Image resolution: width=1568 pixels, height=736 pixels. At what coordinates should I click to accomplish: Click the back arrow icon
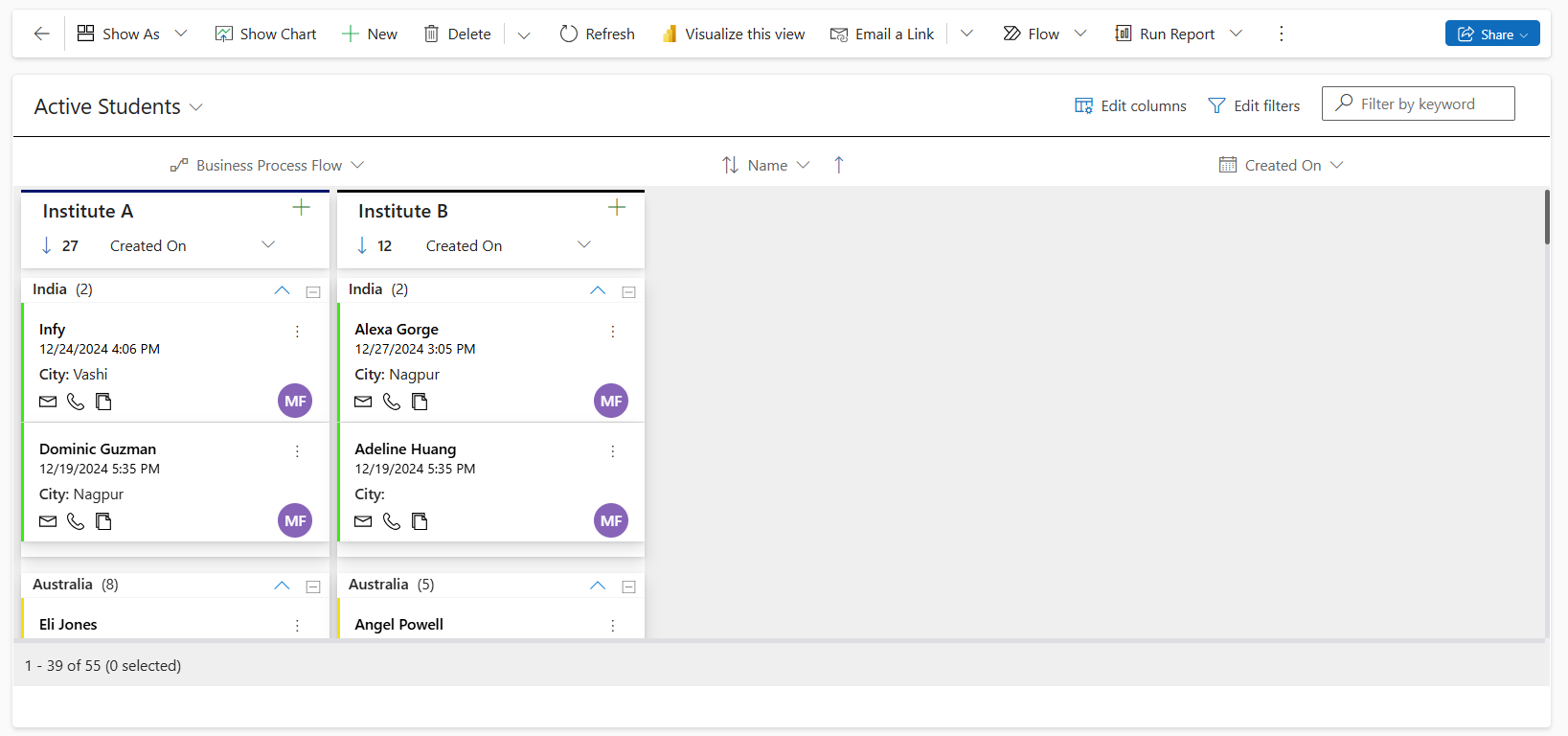(41, 34)
